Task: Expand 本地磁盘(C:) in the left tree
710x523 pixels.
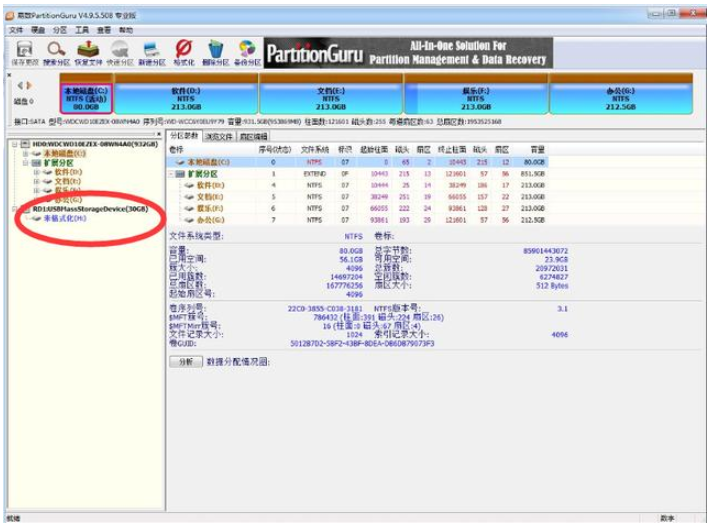Action: tap(26, 154)
